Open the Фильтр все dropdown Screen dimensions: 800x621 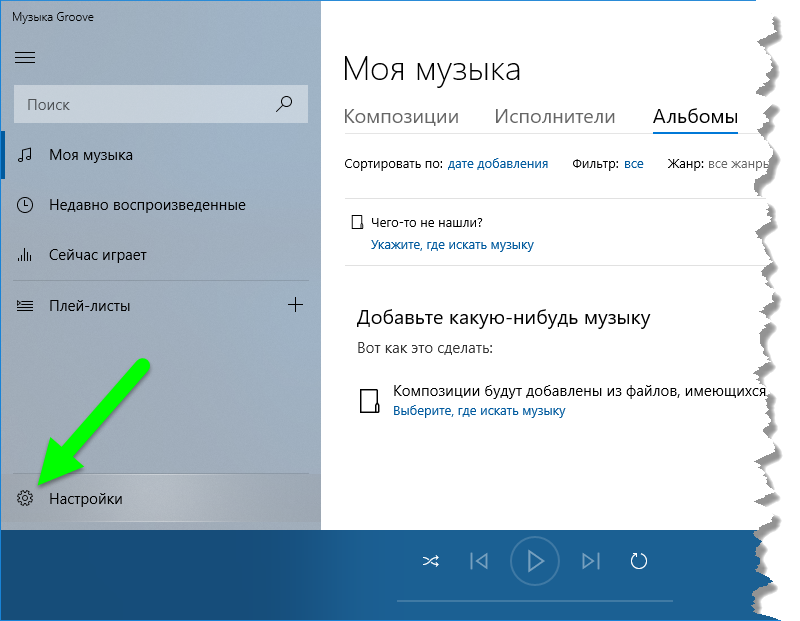point(633,164)
